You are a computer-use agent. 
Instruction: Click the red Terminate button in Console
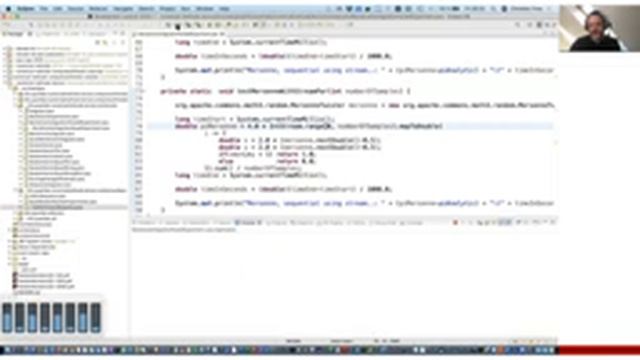[x=455, y=223]
